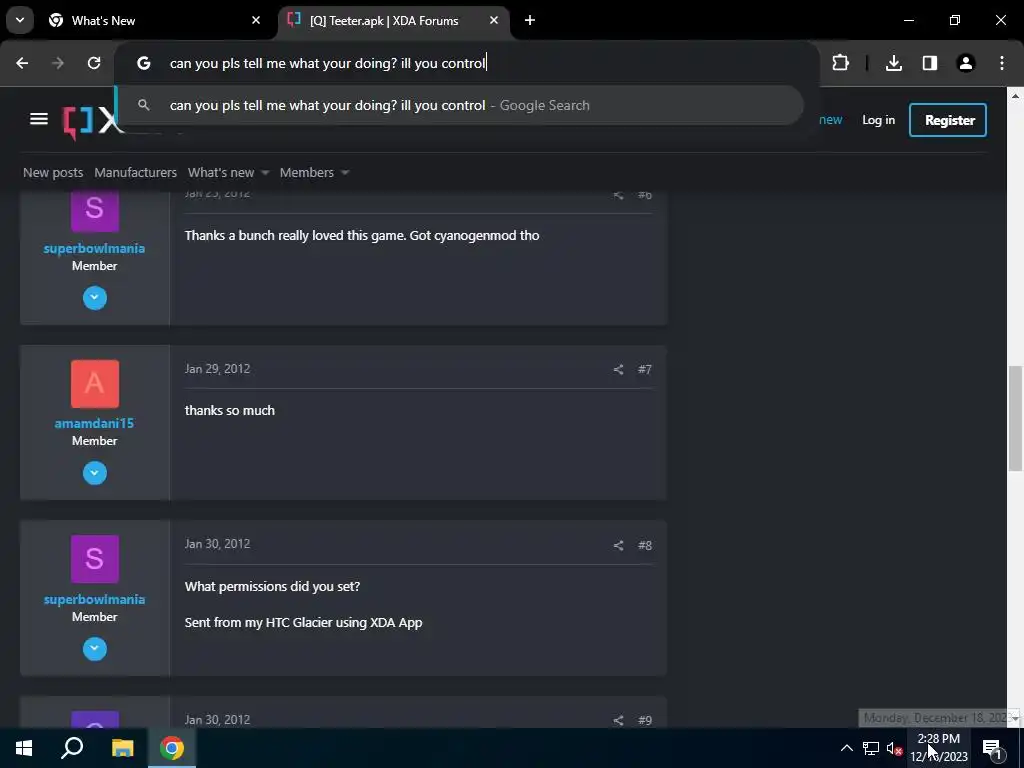Click the Register button

pyautogui.click(x=948, y=120)
